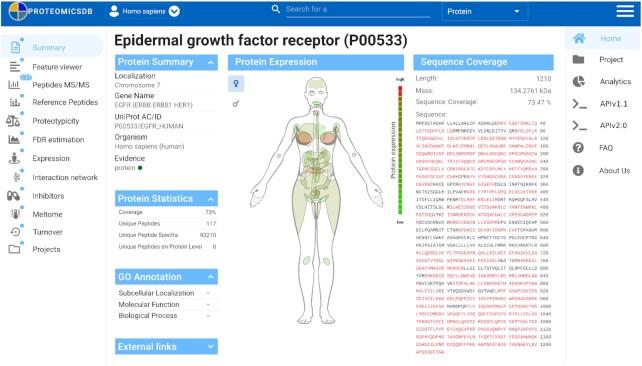642x366 pixels.
Task: Open the Inhibitors section label
Action: [x=48, y=196]
